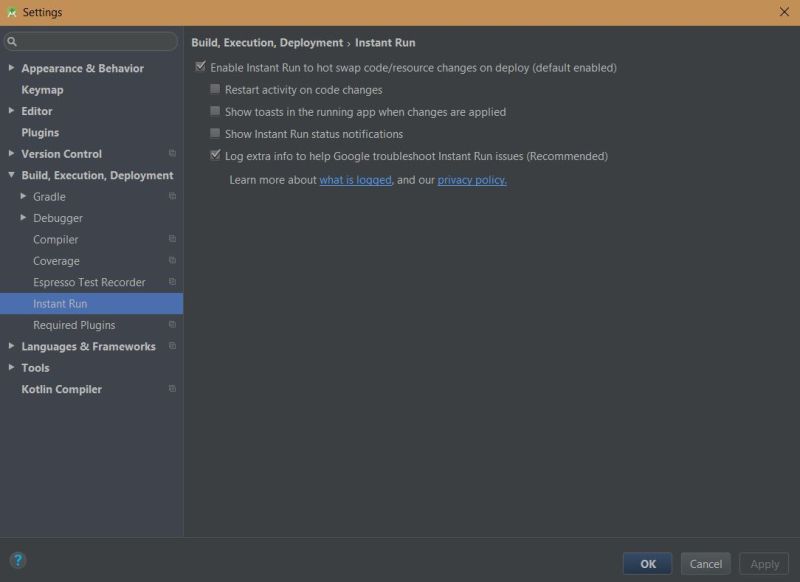Click the project-settings icon beside Compiler

pos(169,239)
